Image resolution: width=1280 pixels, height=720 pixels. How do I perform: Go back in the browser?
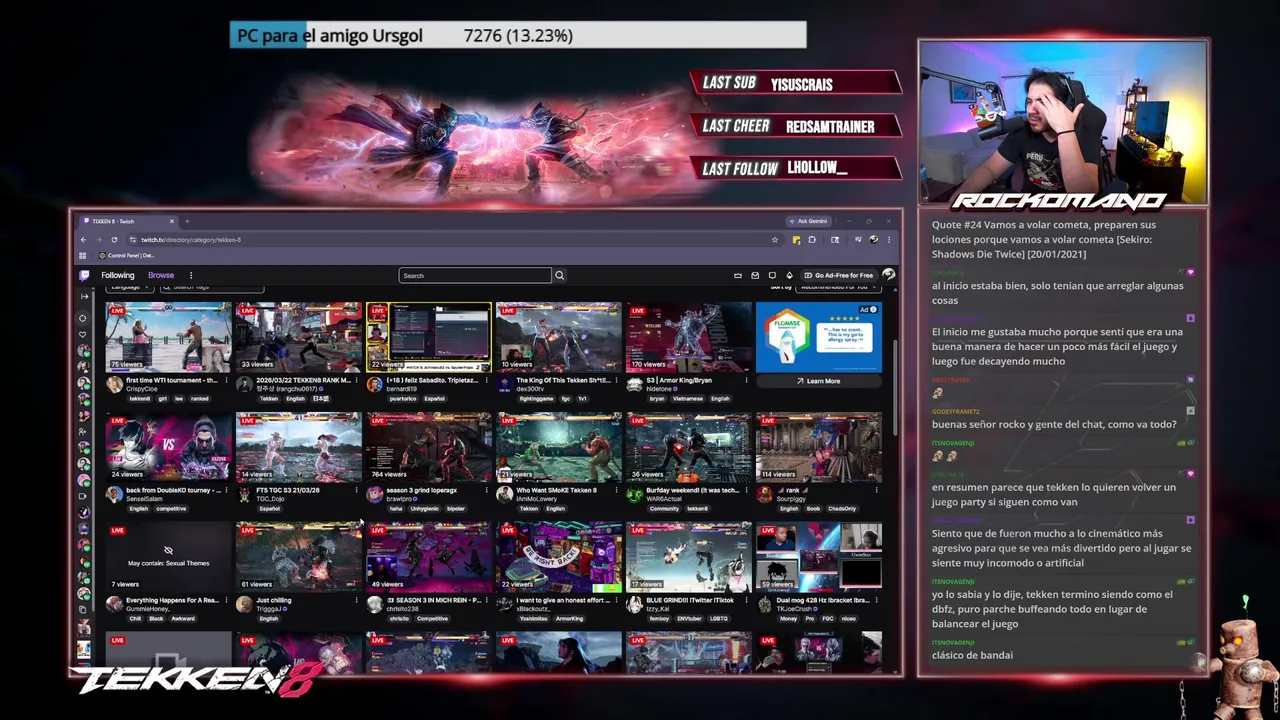[x=85, y=240]
